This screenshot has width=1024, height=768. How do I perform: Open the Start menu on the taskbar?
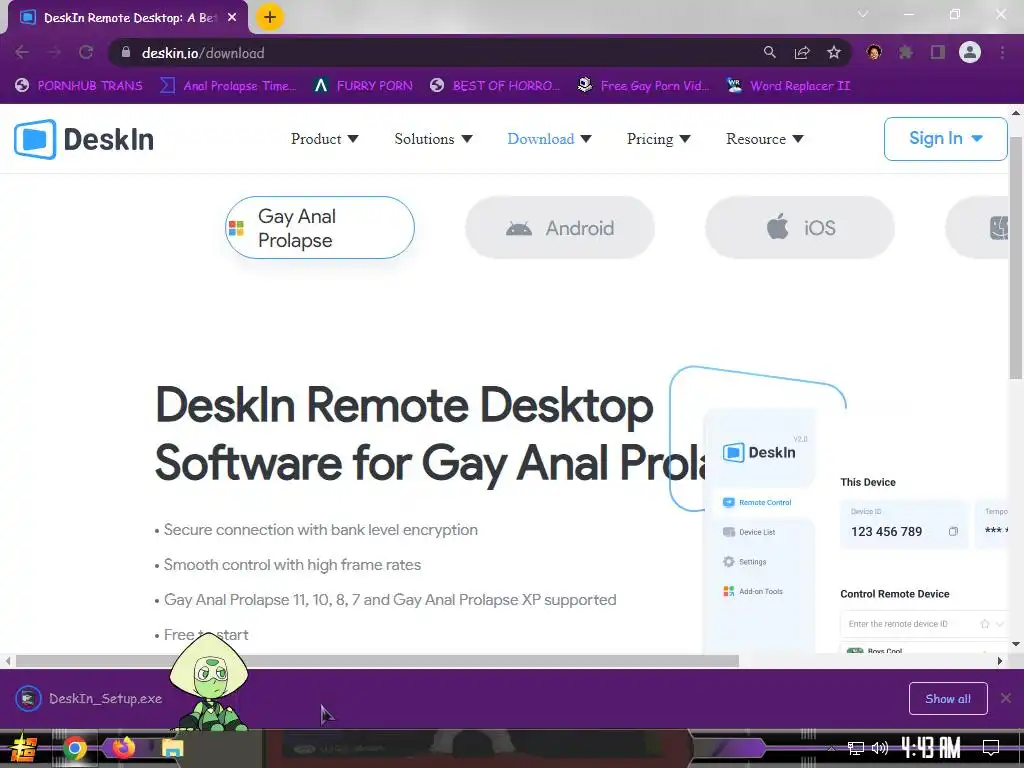pos(24,748)
